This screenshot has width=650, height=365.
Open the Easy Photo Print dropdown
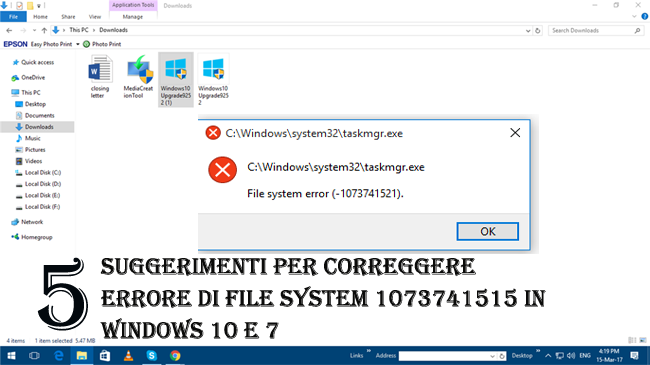click(78, 44)
